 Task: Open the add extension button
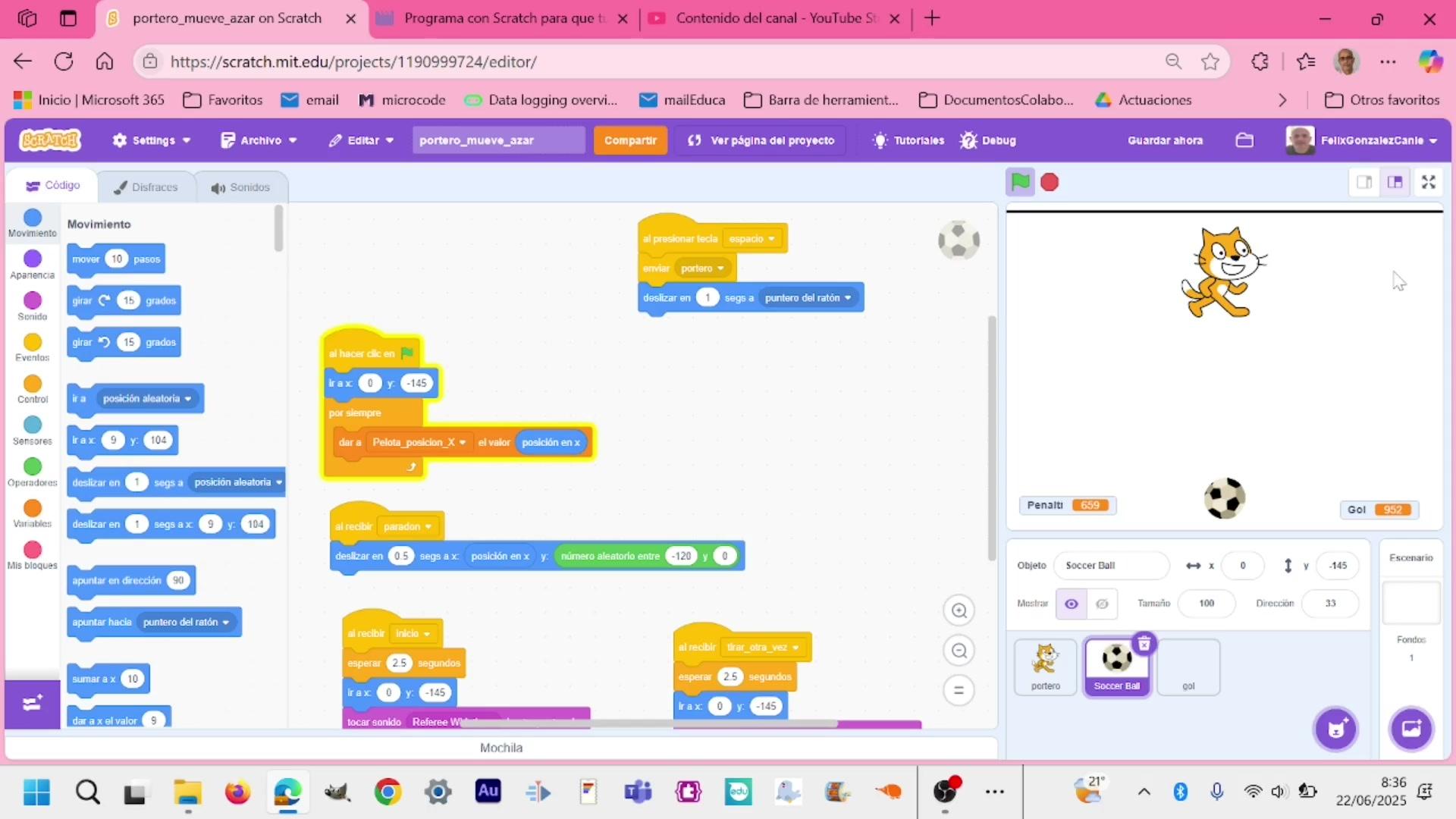[x=32, y=704]
